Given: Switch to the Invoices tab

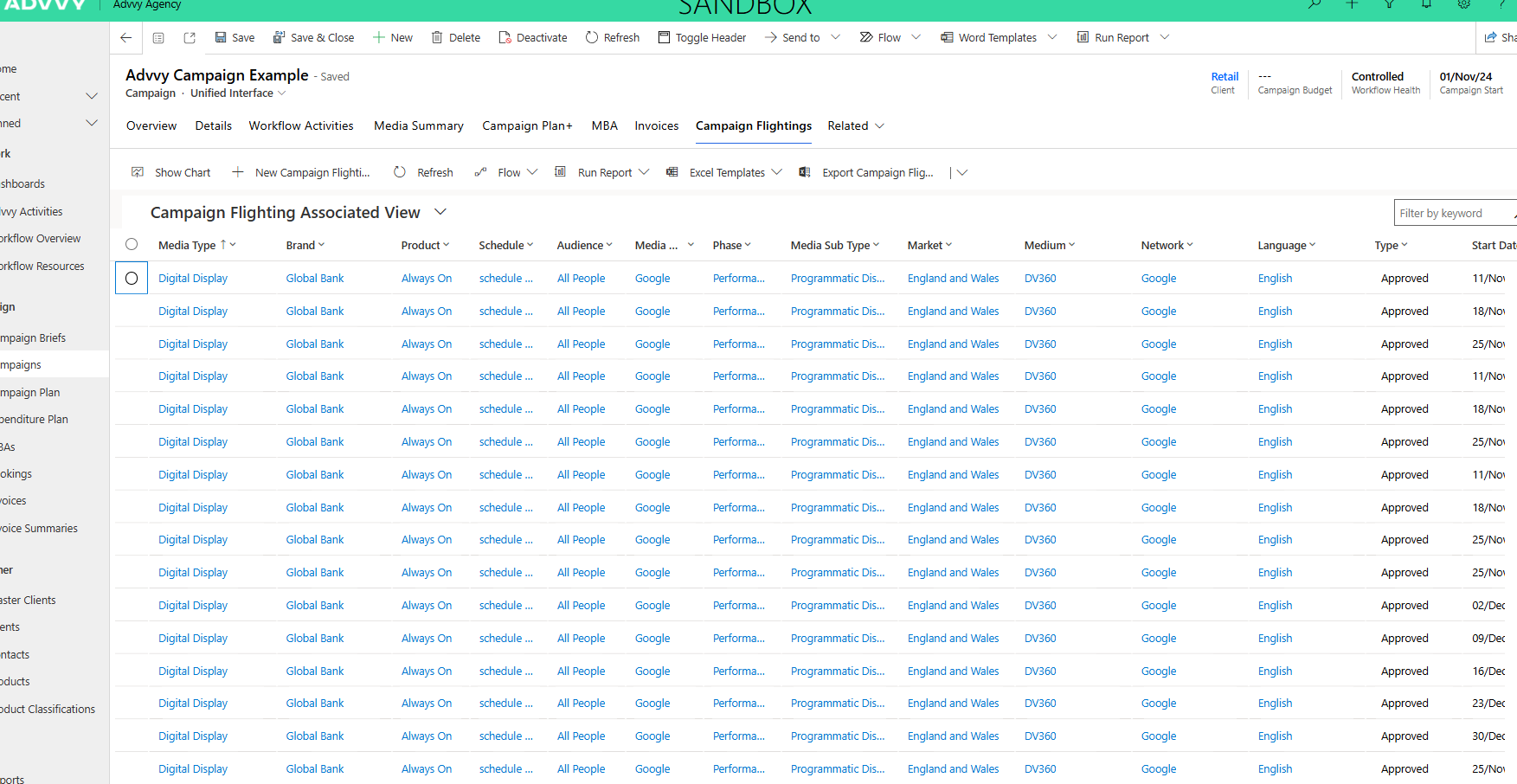Looking at the screenshot, I should point(656,125).
